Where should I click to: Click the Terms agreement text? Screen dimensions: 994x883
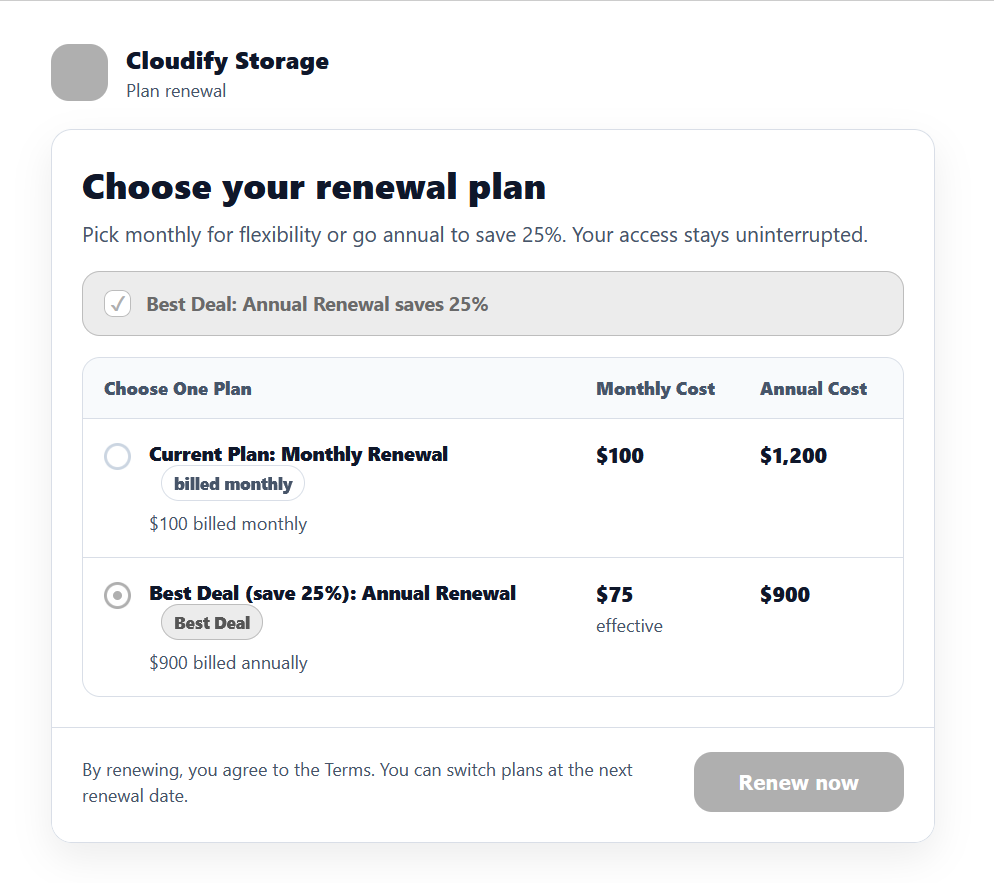click(x=357, y=783)
